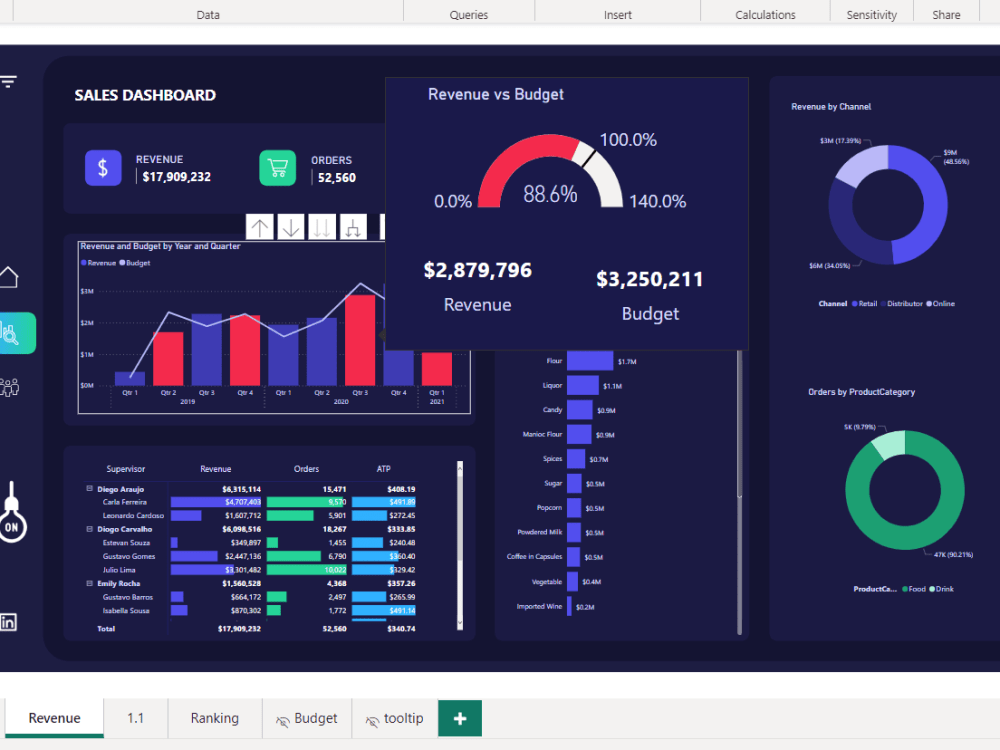The width and height of the screenshot is (1000, 750).
Task: Click the LinkedIn icon at bottom left
Action: 9,622
